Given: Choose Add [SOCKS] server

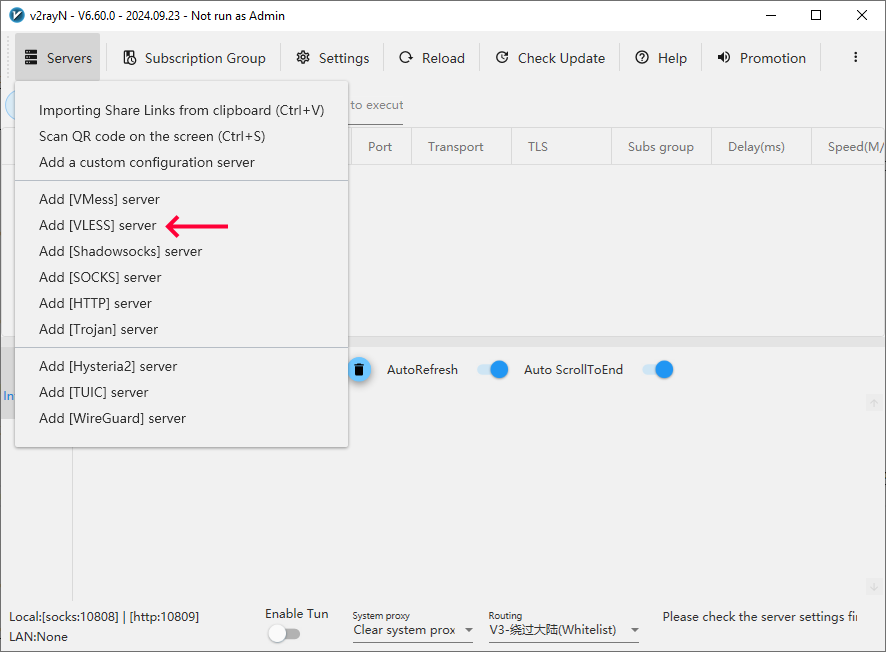Looking at the screenshot, I should click(181, 277).
